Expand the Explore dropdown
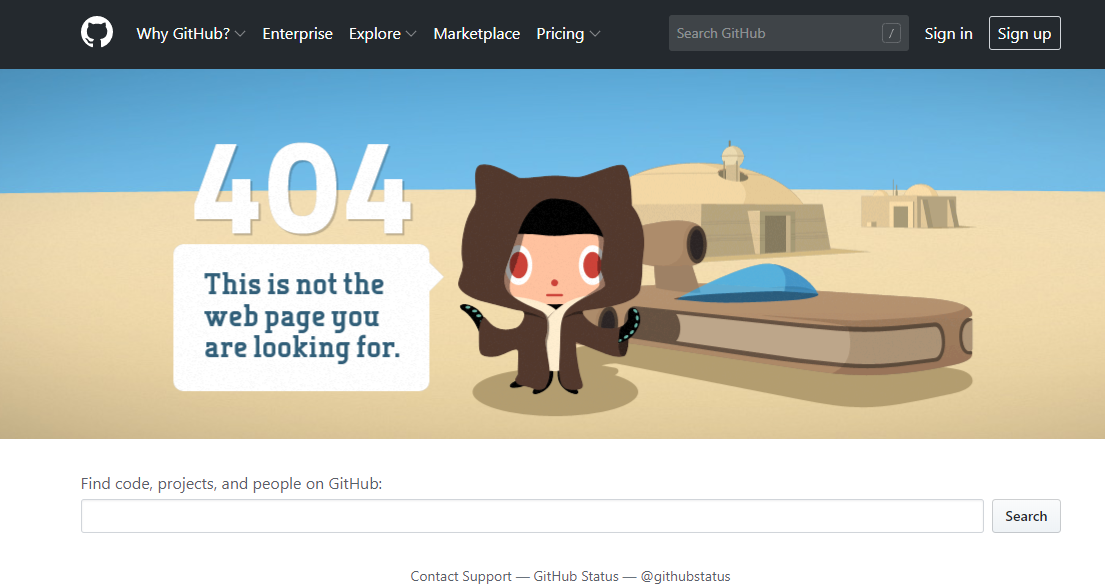 tap(383, 34)
